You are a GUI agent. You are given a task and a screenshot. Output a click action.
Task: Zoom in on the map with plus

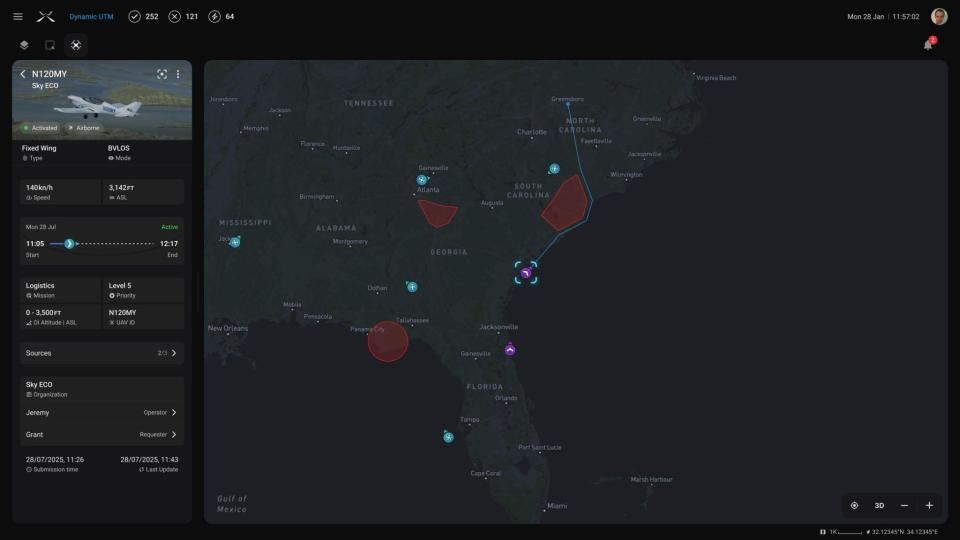pos(929,505)
